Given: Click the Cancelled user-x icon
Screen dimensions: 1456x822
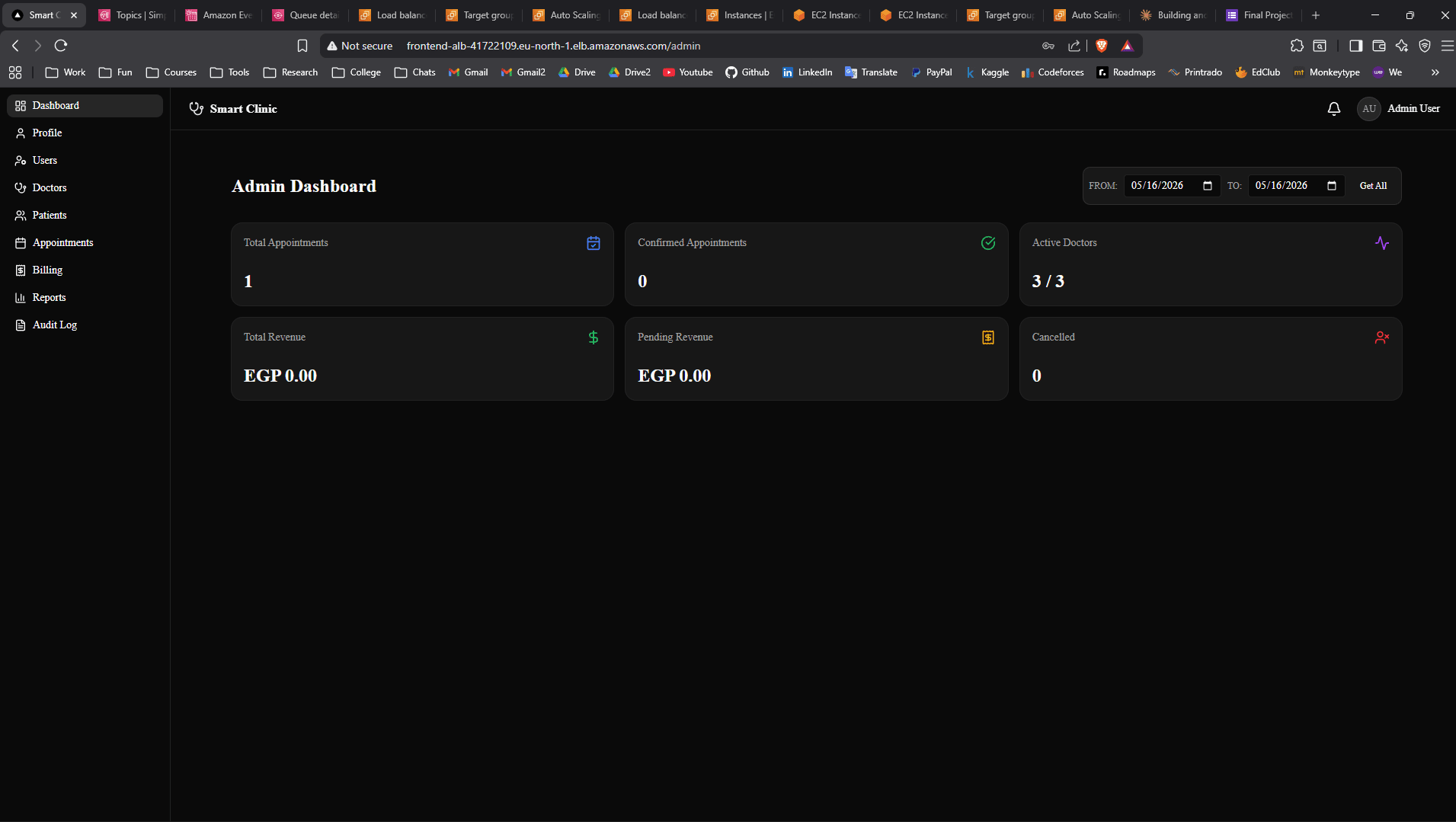Looking at the screenshot, I should coord(1382,337).
